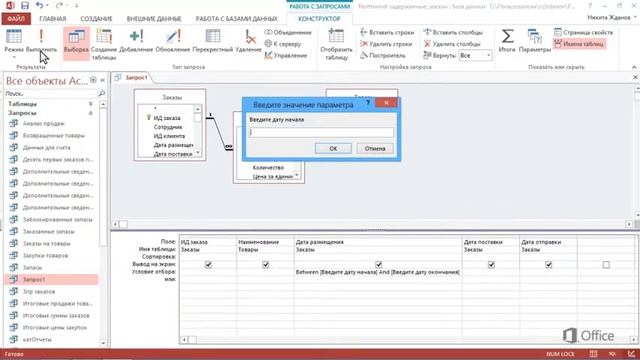The width and height of the screenshot is (640, 360).
Task: Toggle Имена таблиц table names
Action: click(x=579, y=44)
